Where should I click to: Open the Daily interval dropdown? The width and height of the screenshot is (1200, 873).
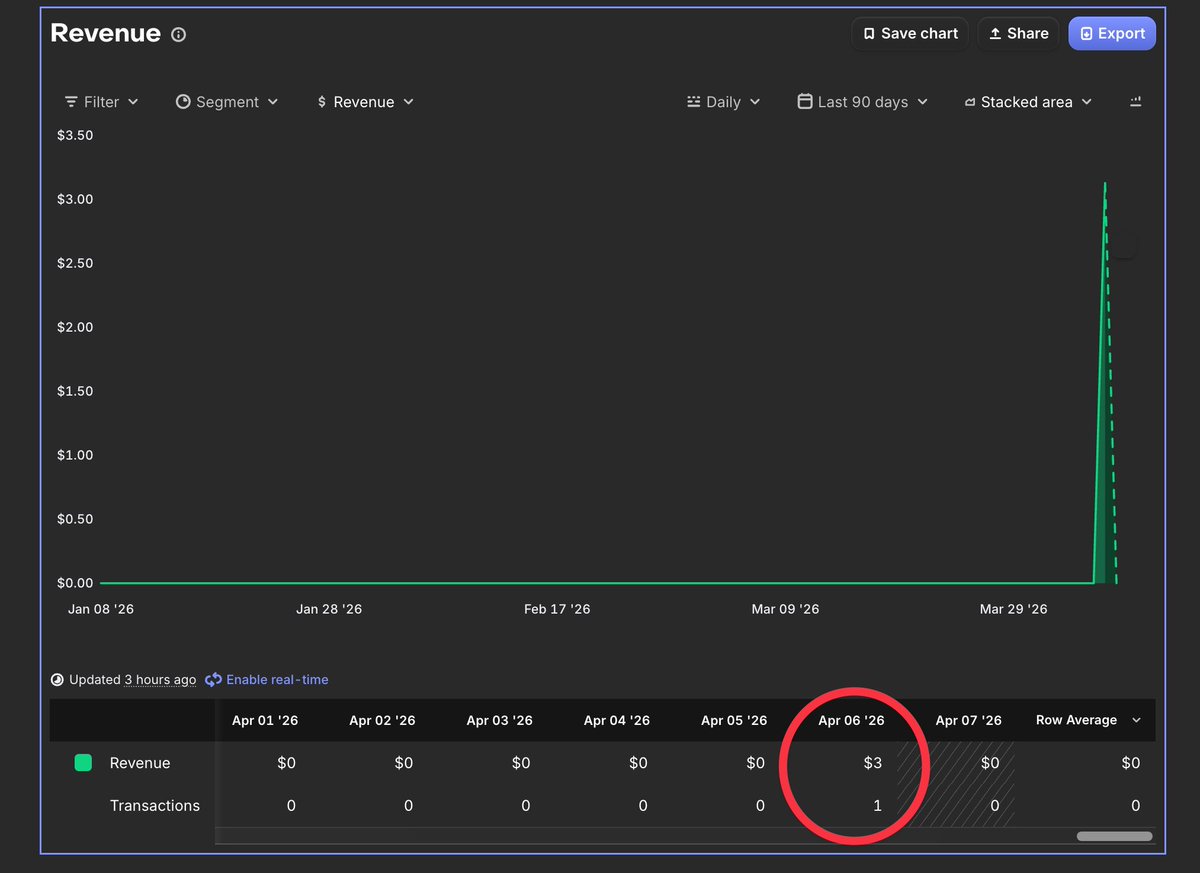click(723, 102)
